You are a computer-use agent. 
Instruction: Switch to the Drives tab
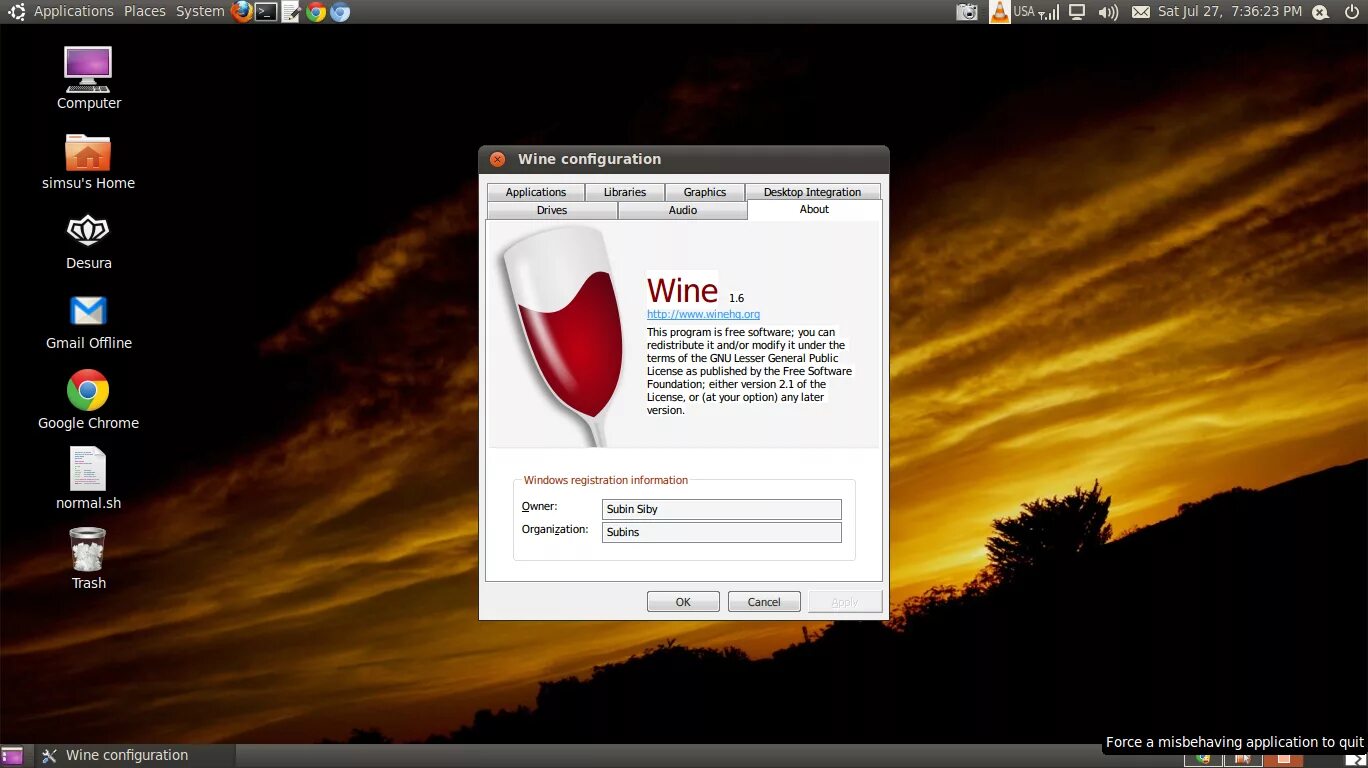point(552,210)
